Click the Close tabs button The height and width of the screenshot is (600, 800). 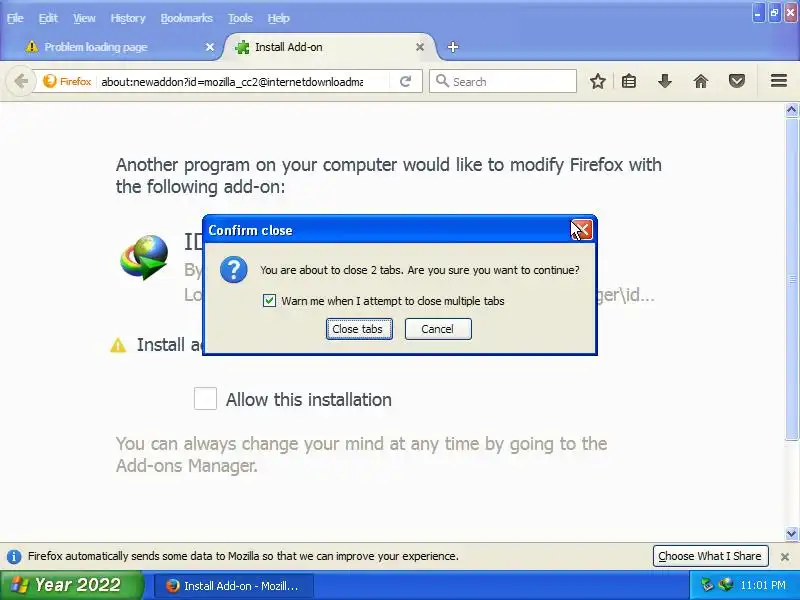point(359,329)
